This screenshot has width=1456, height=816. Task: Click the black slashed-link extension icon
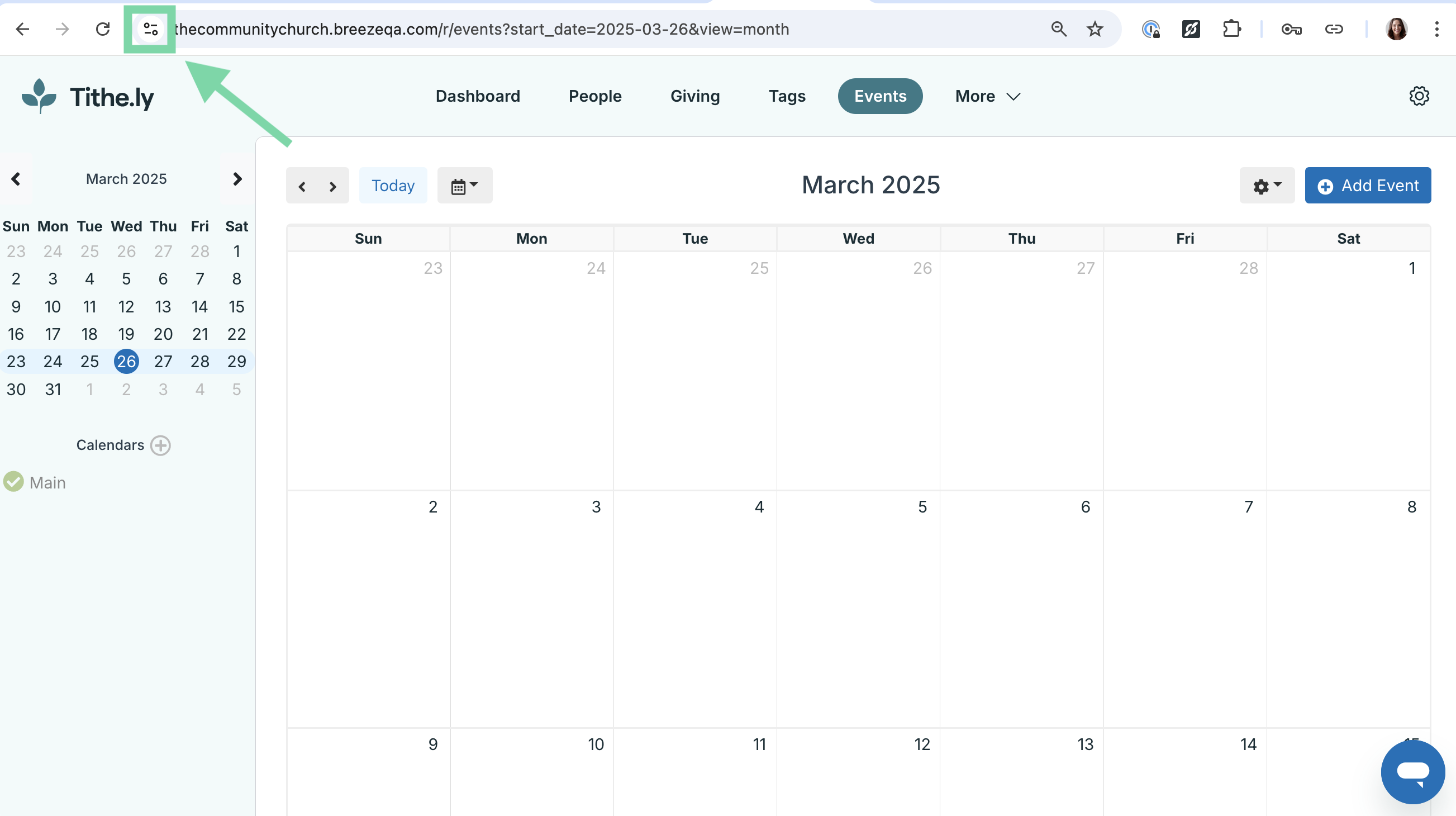[x=1191, y=29]
